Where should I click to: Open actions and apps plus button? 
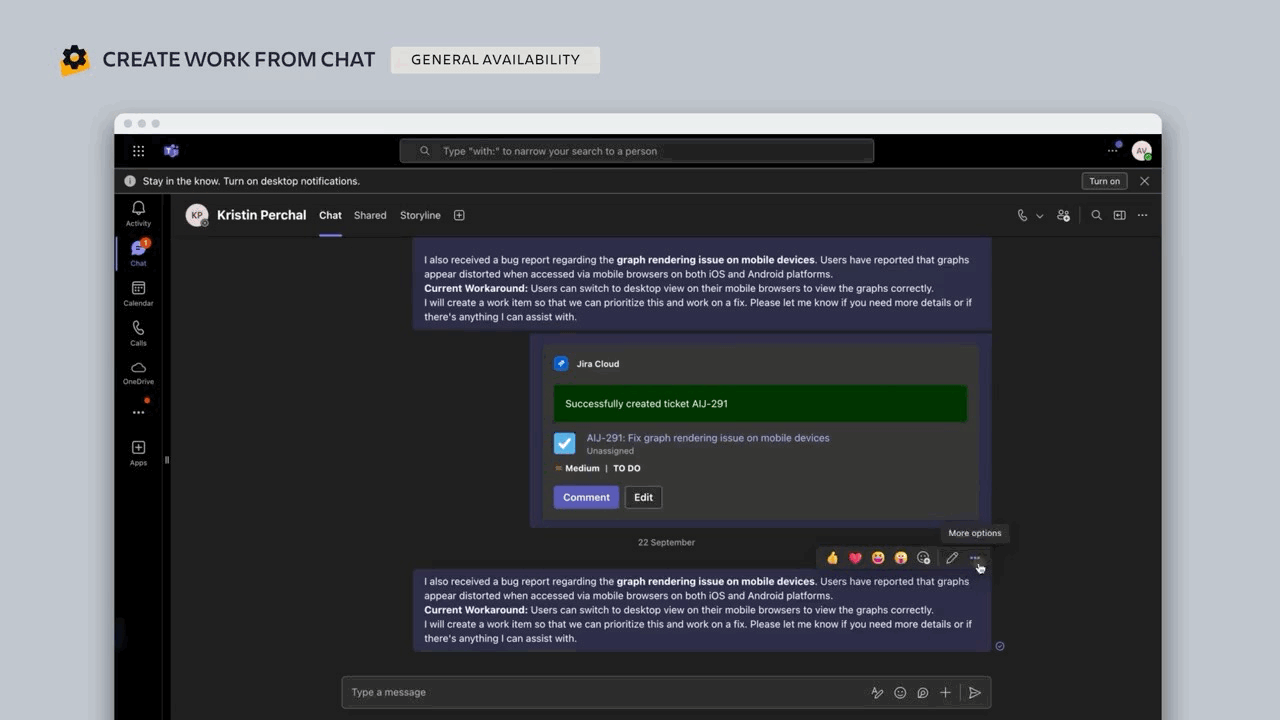(x=945, y=692)
